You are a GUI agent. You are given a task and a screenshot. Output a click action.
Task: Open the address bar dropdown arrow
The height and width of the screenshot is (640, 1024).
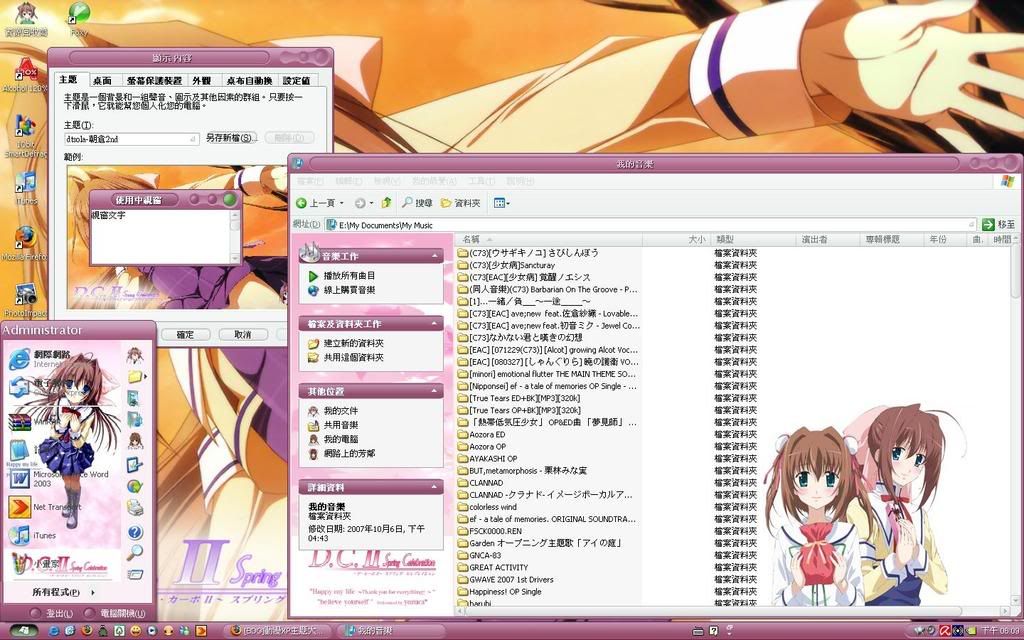click(973, 225)
